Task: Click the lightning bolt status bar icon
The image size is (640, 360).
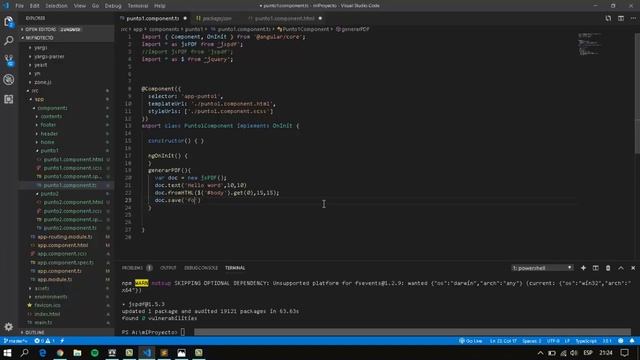Action: tap(62, 341)
